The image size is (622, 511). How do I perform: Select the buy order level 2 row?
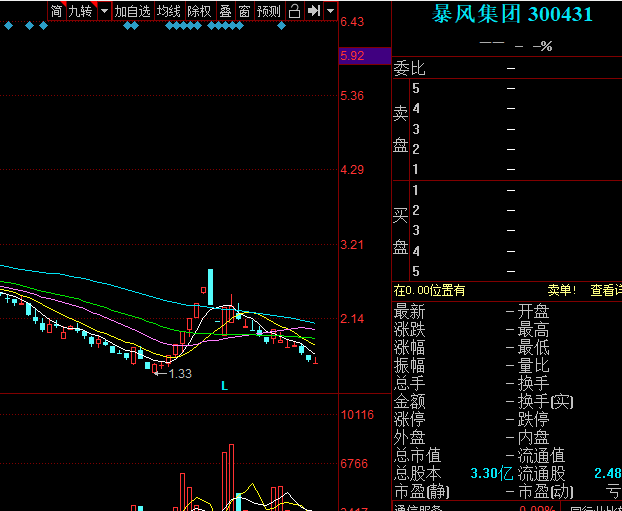tap(516, 210)
